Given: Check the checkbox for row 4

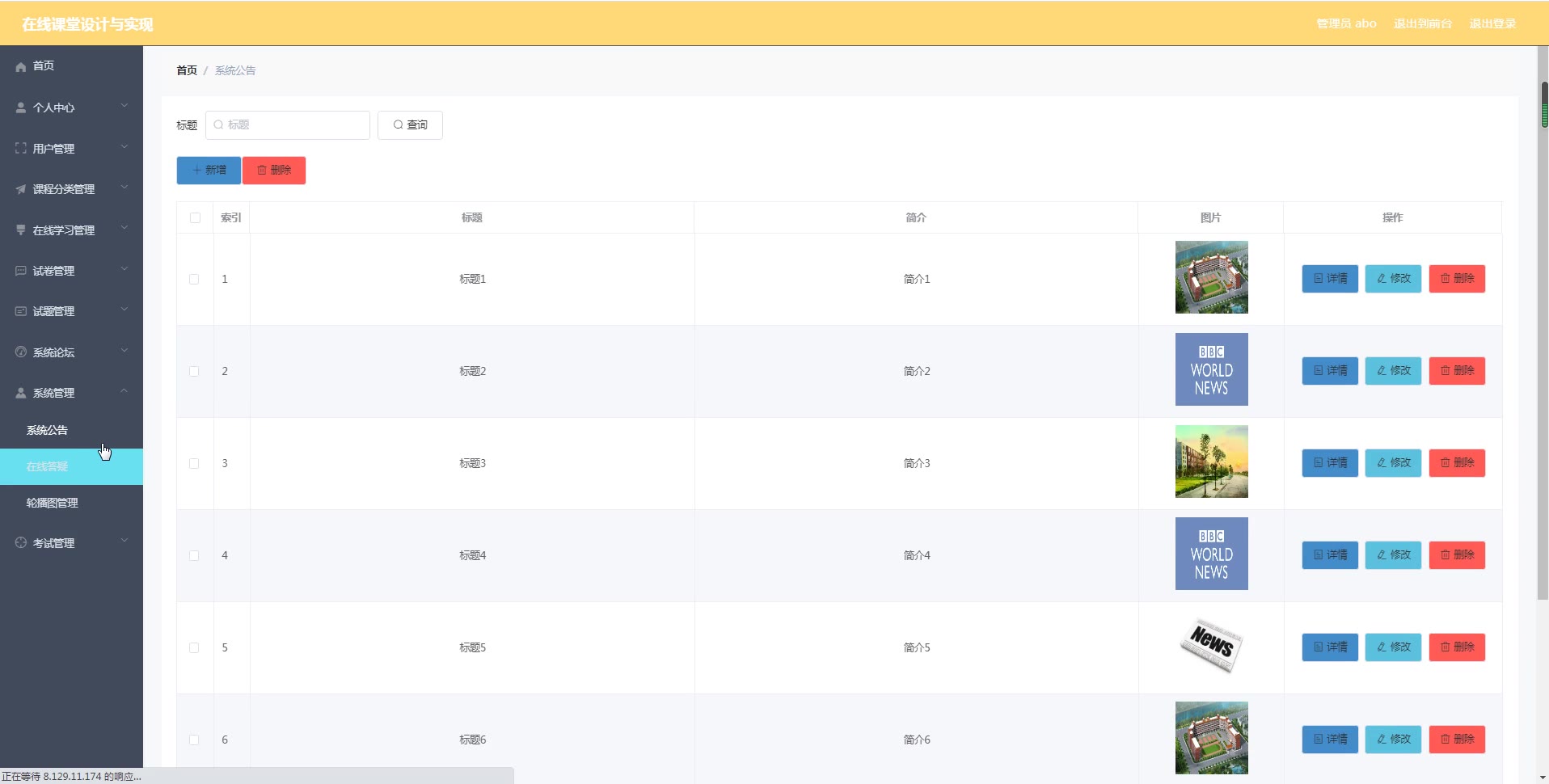Looking at the screenshot, I should (194, 555).
